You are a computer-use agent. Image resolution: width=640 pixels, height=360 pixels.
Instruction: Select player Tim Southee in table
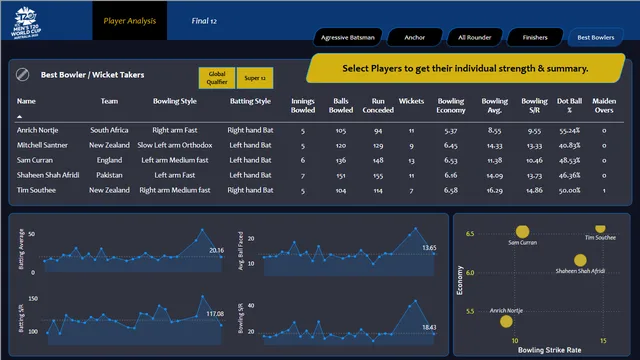[x=36, y=190]
